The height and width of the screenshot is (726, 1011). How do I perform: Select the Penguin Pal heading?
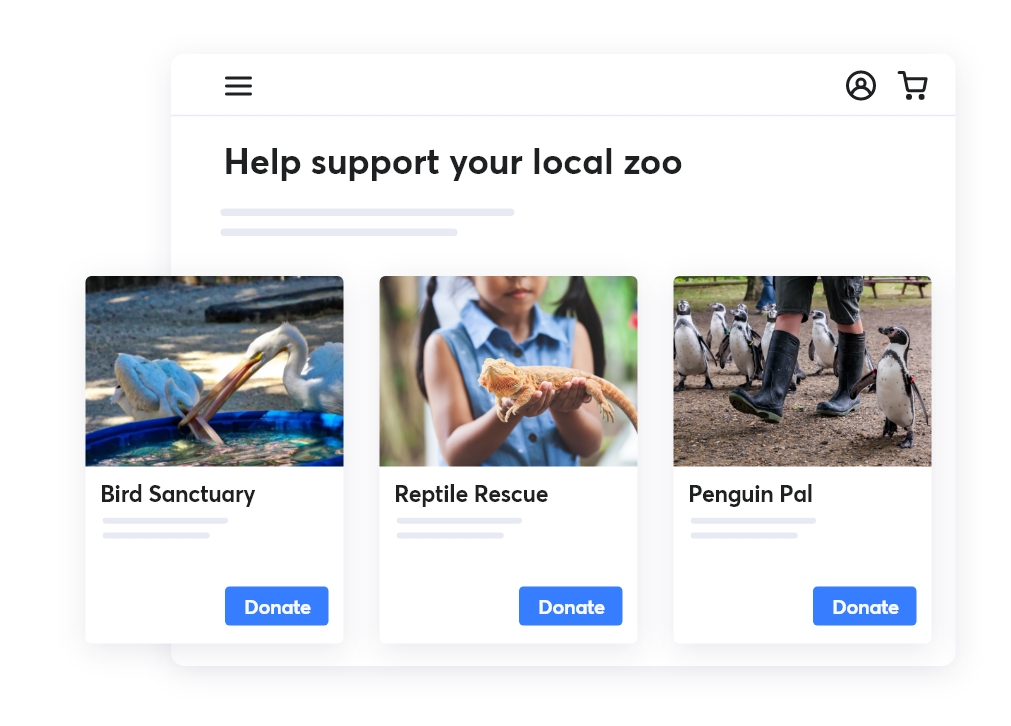750,494
